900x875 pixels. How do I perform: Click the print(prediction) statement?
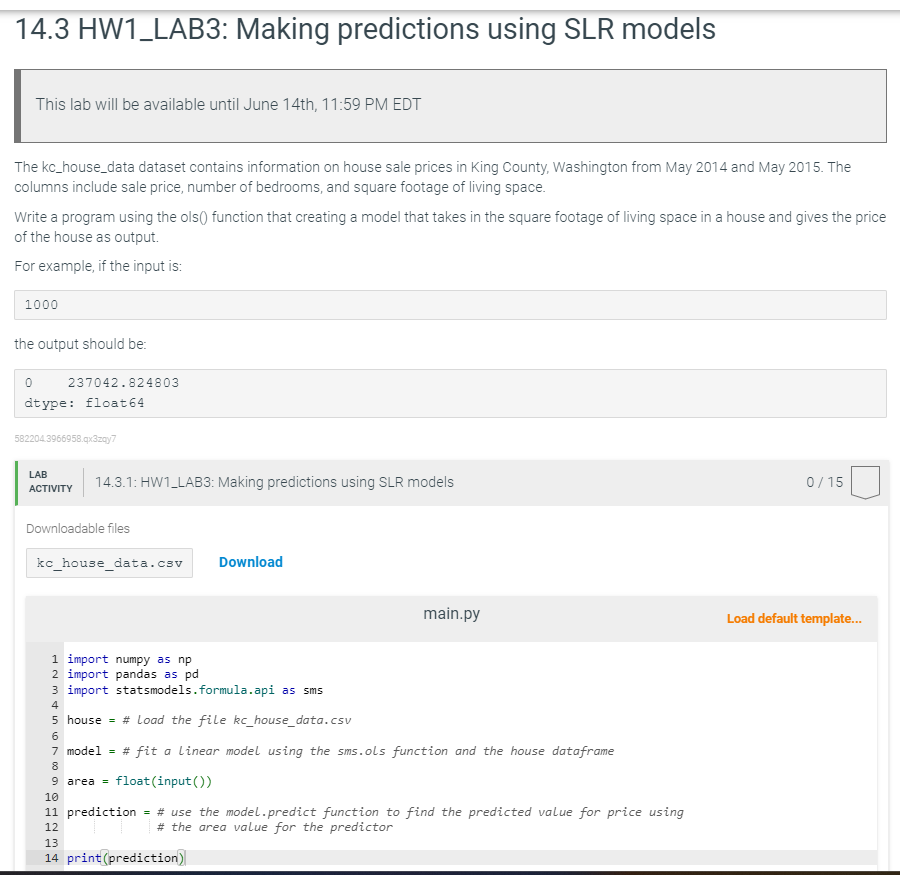point(125,857)
